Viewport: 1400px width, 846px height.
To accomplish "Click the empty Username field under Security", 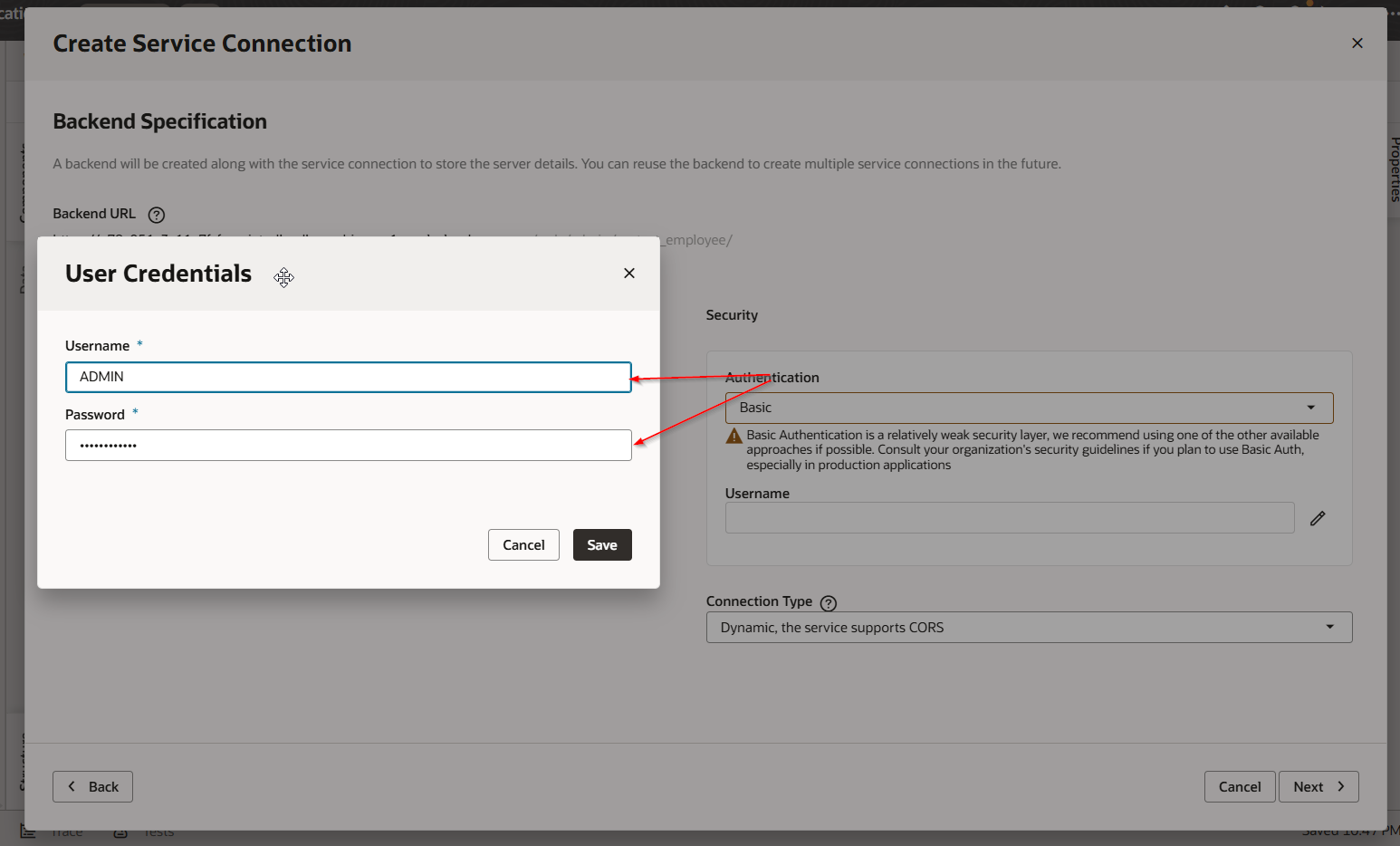I will point(1009,518).
